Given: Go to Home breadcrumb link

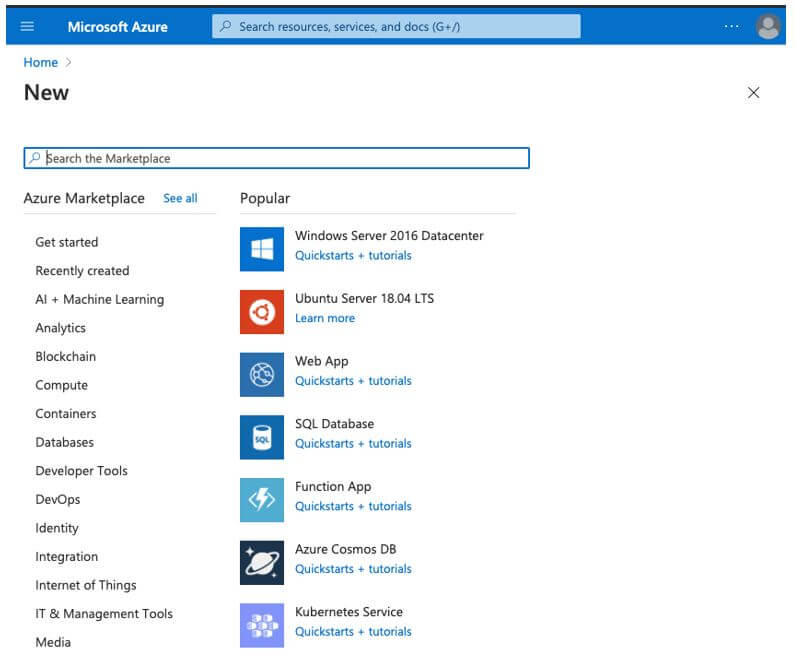Looking at the screenshot, I should (41, 62).
